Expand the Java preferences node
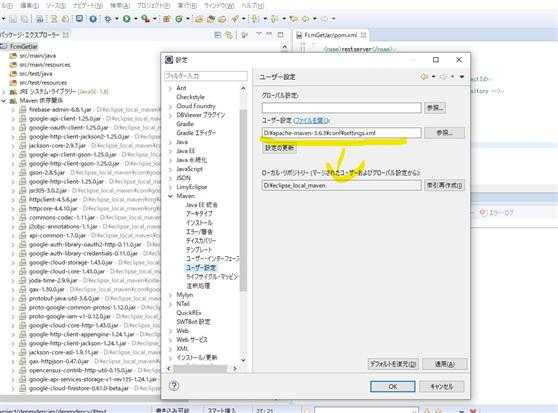Screen dimensions: 558x413 click(170, 142)
